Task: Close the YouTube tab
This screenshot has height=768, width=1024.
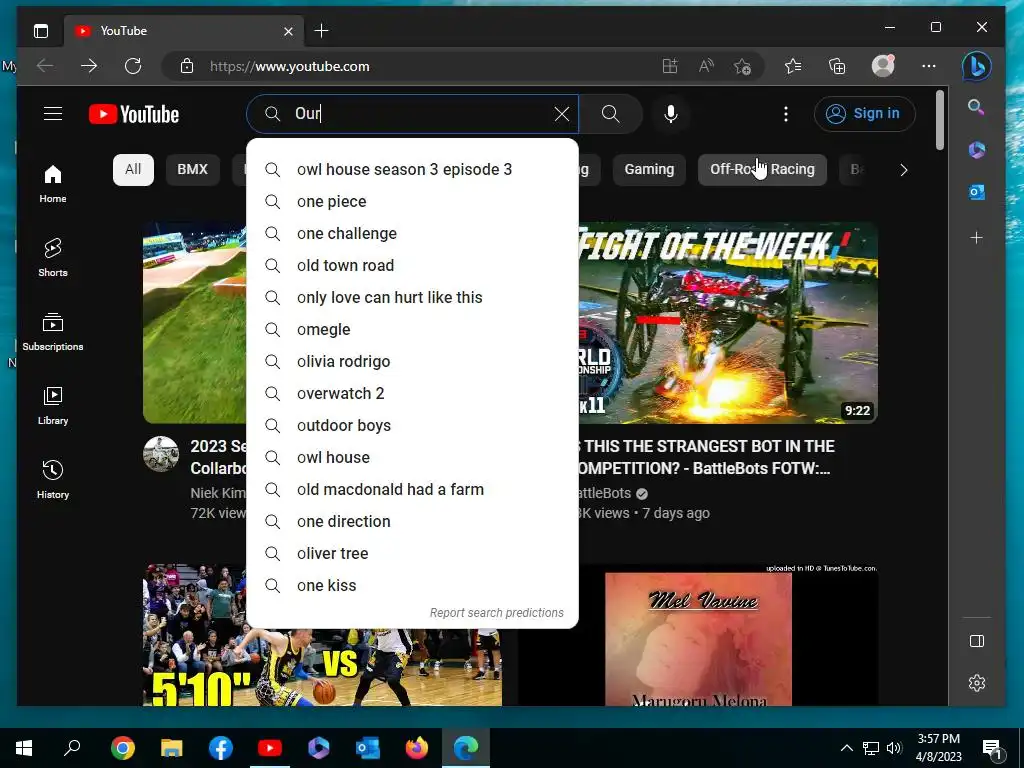Action: point(288,31)
